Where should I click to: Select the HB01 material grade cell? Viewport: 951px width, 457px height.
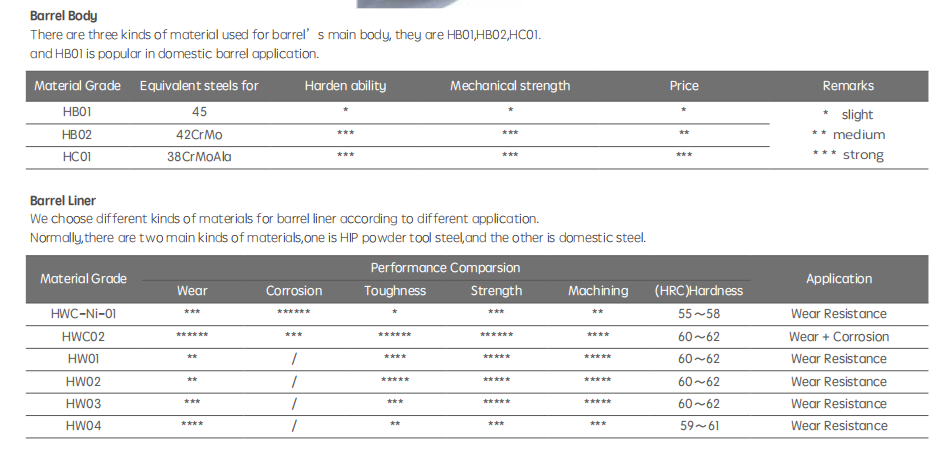77,112
